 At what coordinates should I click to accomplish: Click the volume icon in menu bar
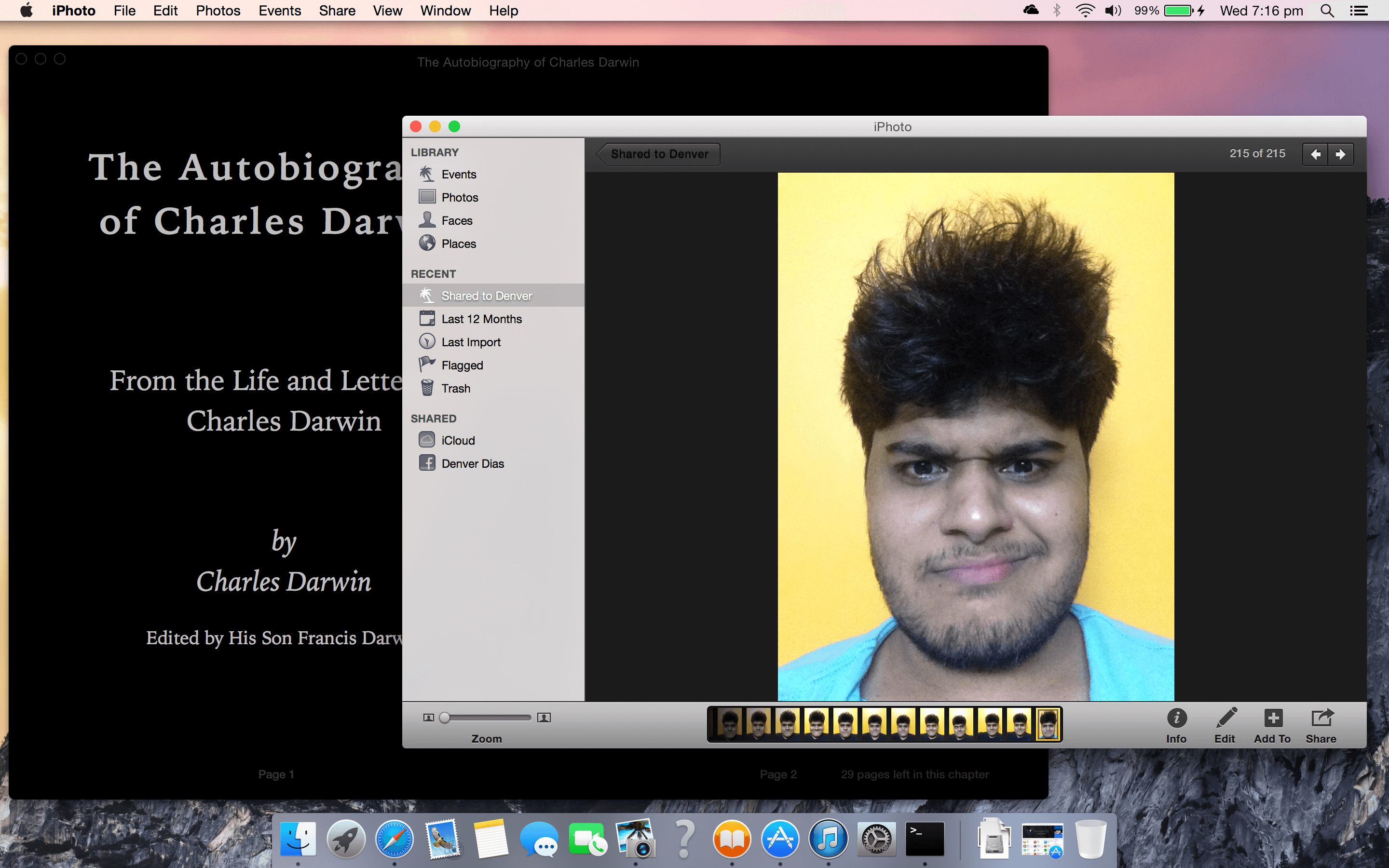[x=1113, y=10]
